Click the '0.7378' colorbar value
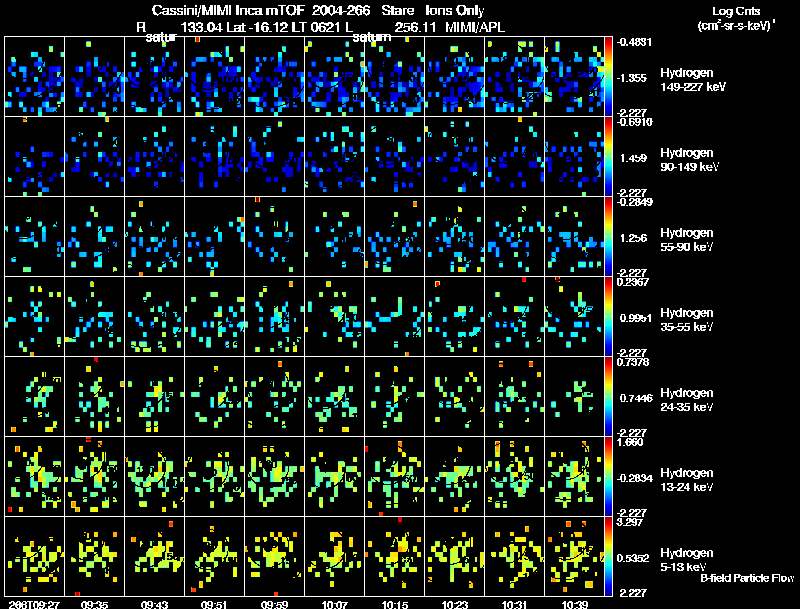Image resolution: width=800 pixels, height=609 pixels. tap(633, 362)
